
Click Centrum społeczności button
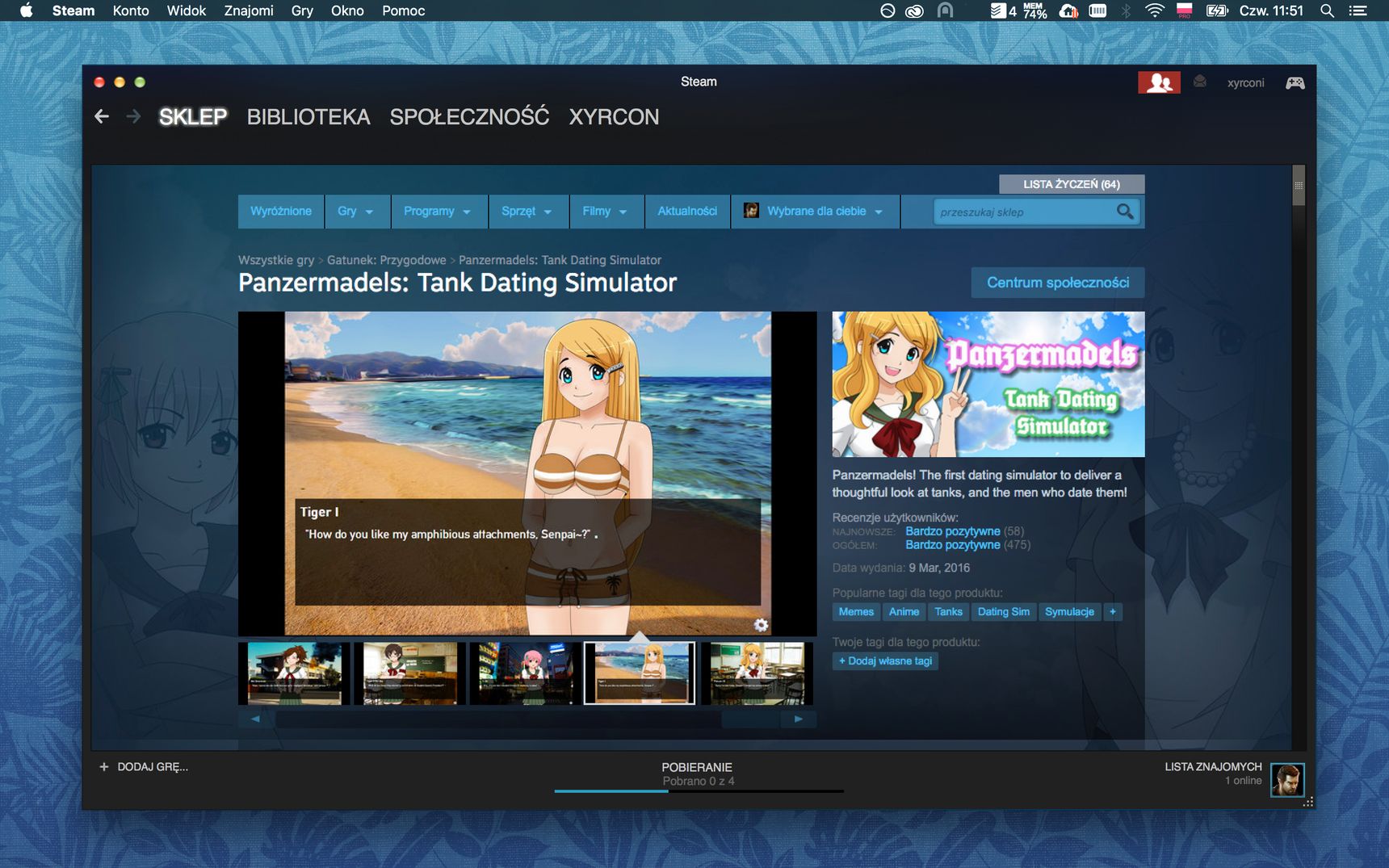click(x=1058, y=283)
